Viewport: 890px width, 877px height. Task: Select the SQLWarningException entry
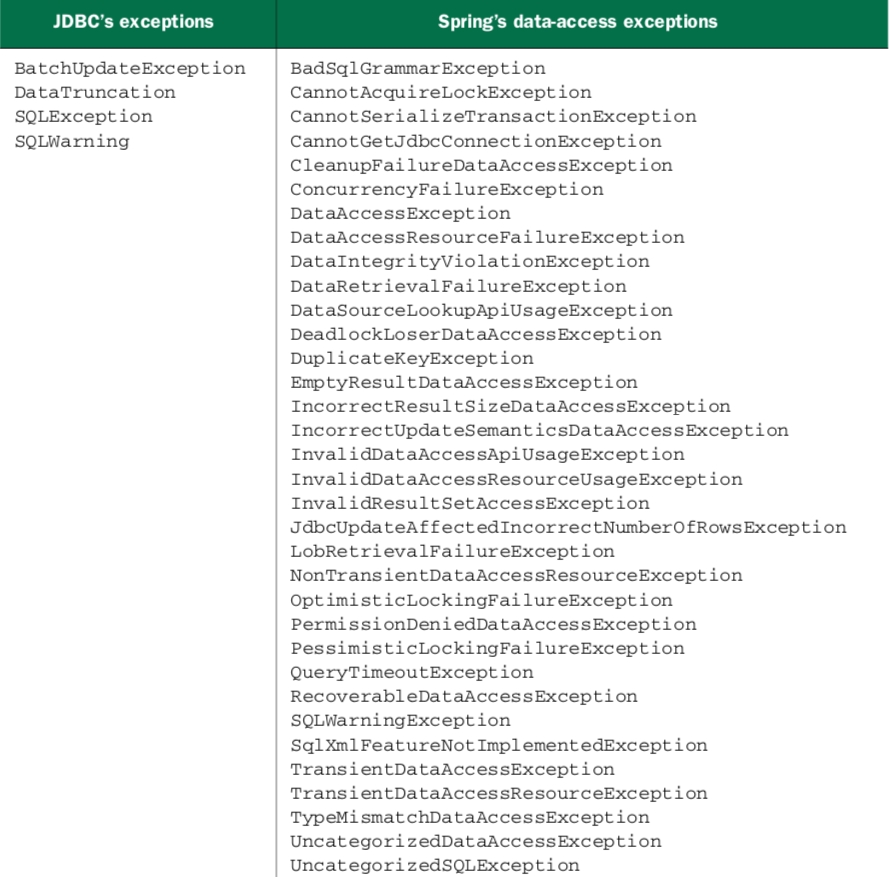click(400, 720)
